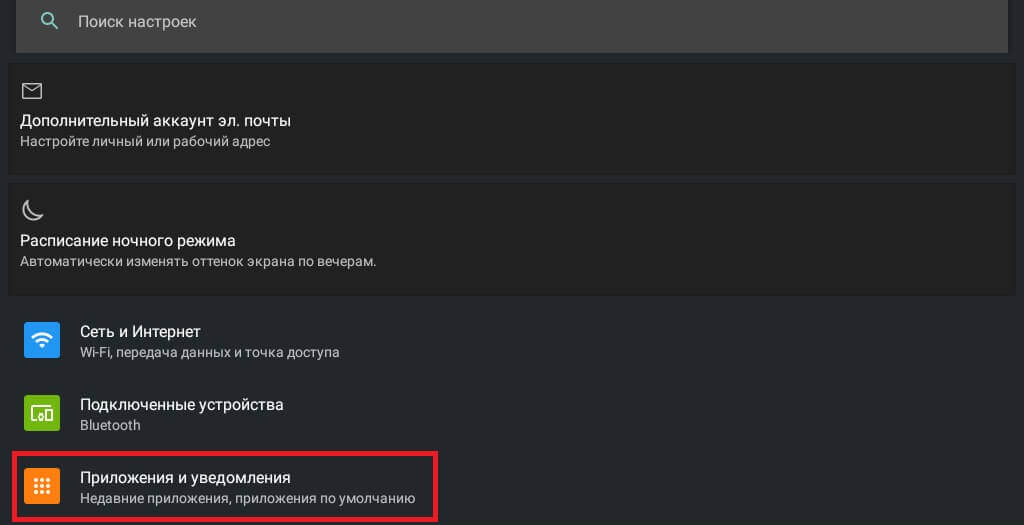1024x525 pixels.
Task: Select Подключенные устройства settings entry
Action: coord(512,413)
